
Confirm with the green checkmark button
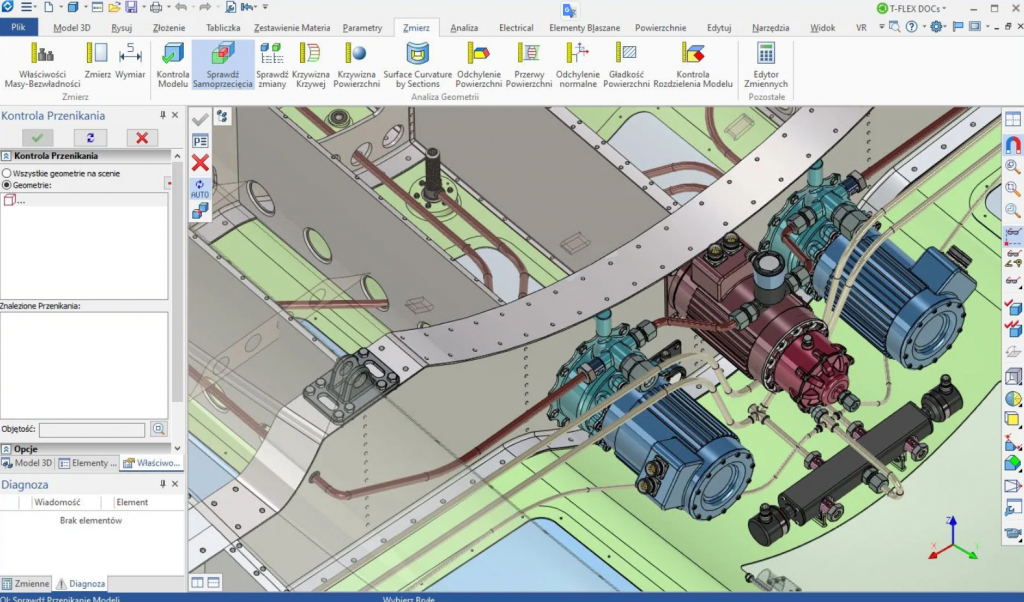coord(37,137)
